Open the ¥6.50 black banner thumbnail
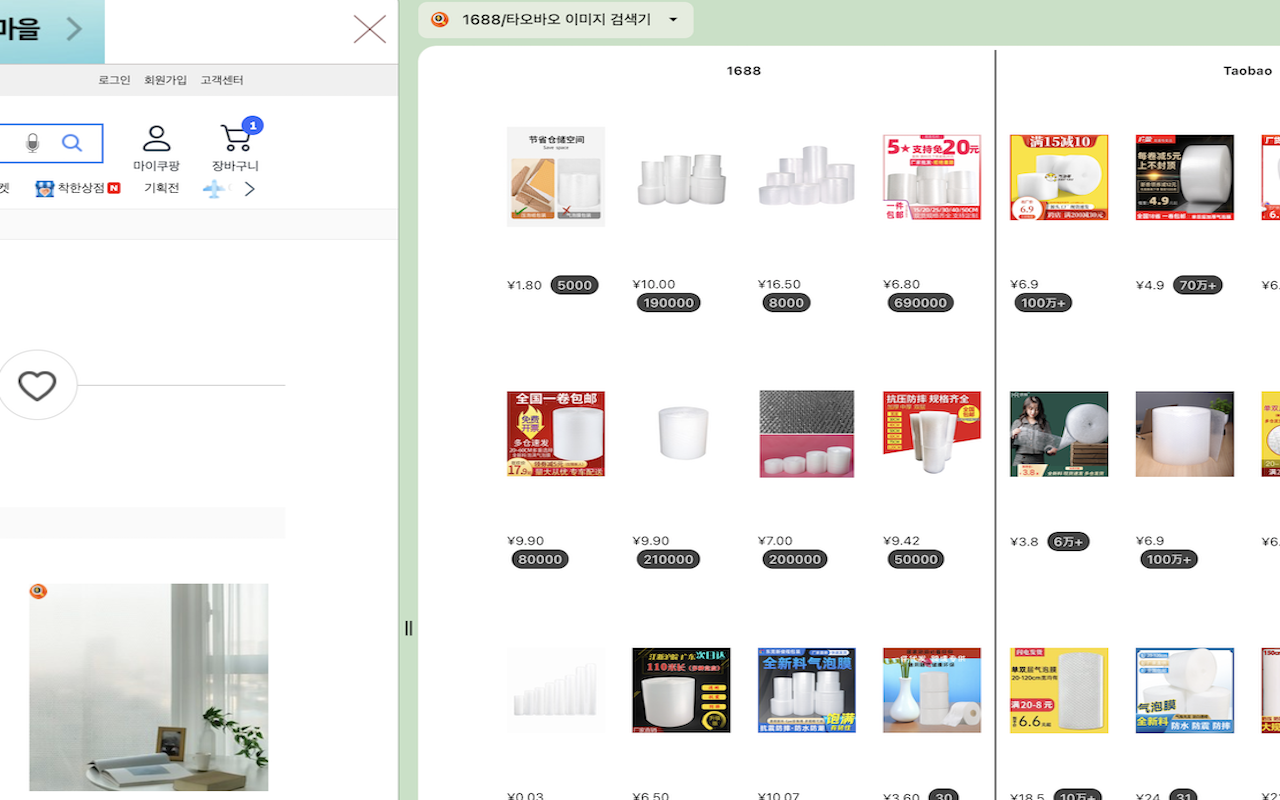The image size is (1280, 800). [x=682, y=690]
